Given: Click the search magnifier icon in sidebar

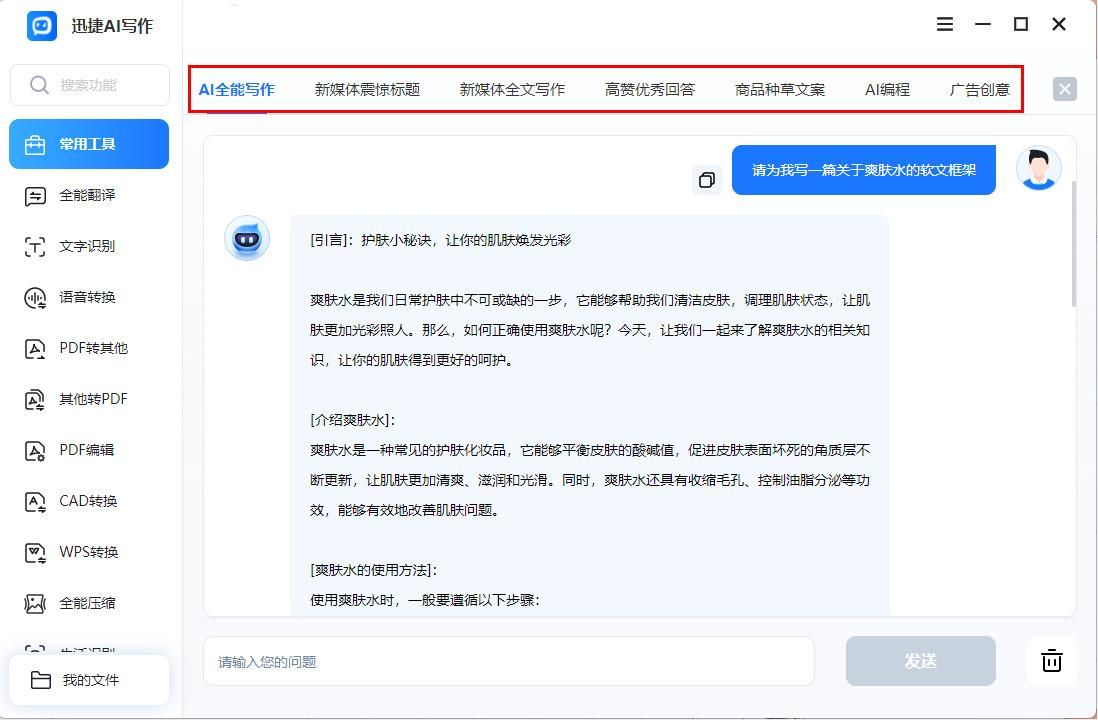Looking at the screenshot, I should [39, 85].
